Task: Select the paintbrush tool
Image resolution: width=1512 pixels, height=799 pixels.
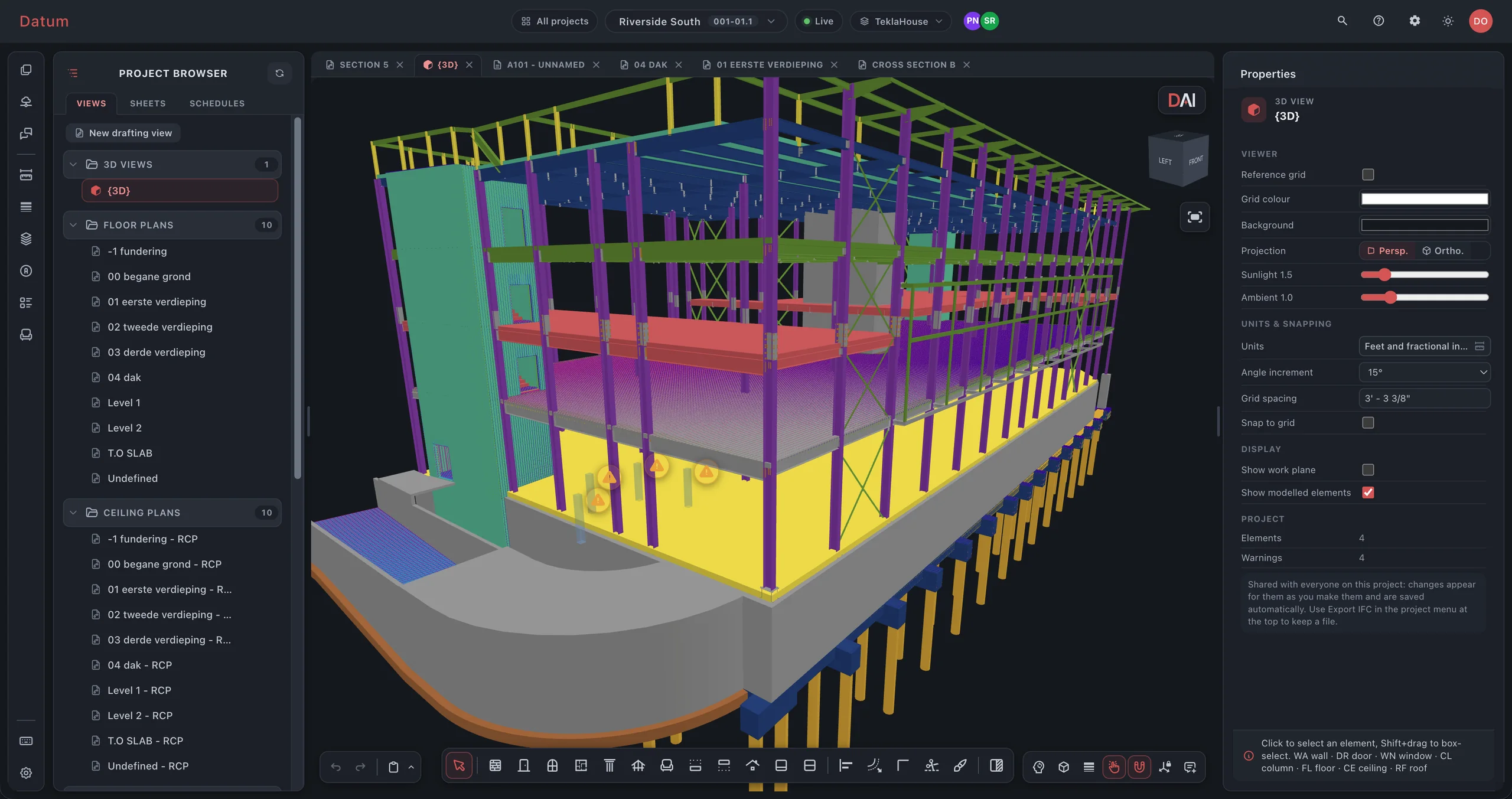Action: tap(960, 767)
